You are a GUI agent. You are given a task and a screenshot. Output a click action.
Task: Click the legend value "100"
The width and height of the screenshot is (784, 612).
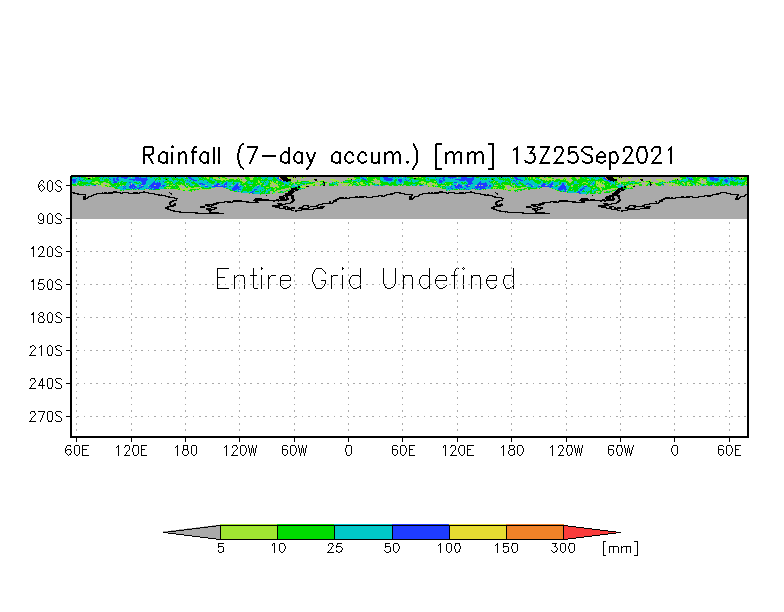click(x=449, y=548)
